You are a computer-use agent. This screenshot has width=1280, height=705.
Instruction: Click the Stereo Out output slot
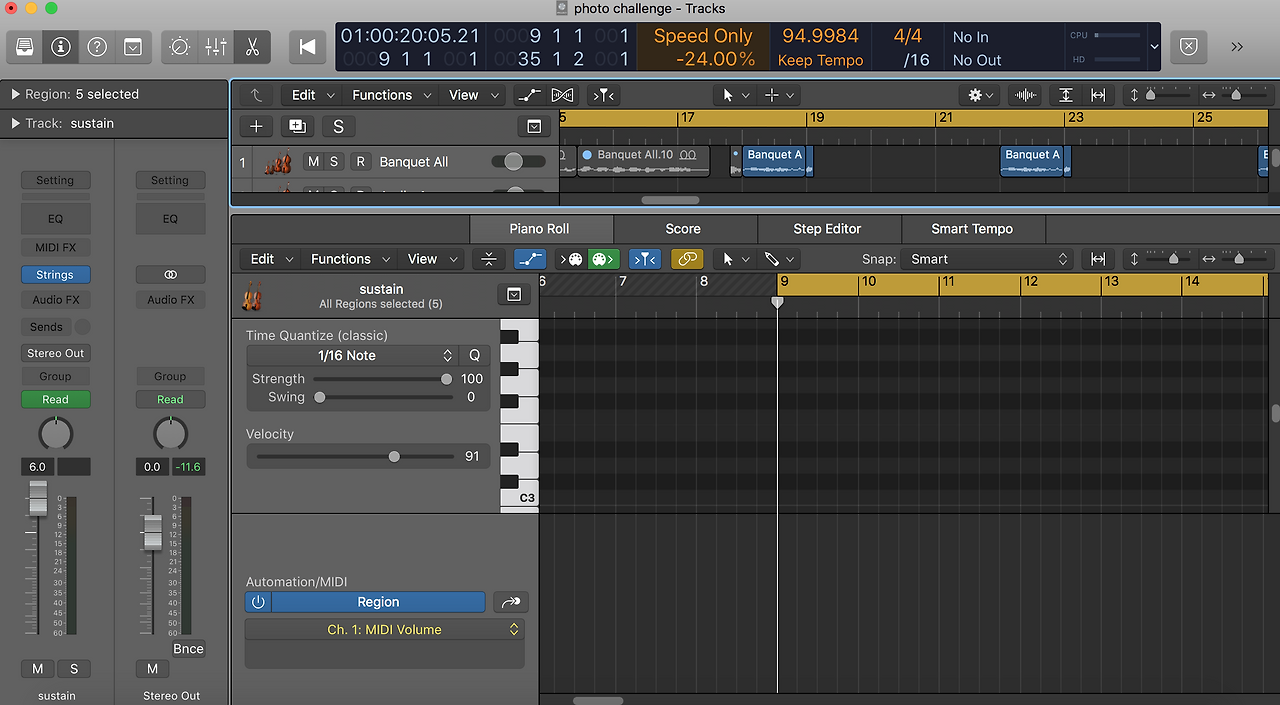55,353
